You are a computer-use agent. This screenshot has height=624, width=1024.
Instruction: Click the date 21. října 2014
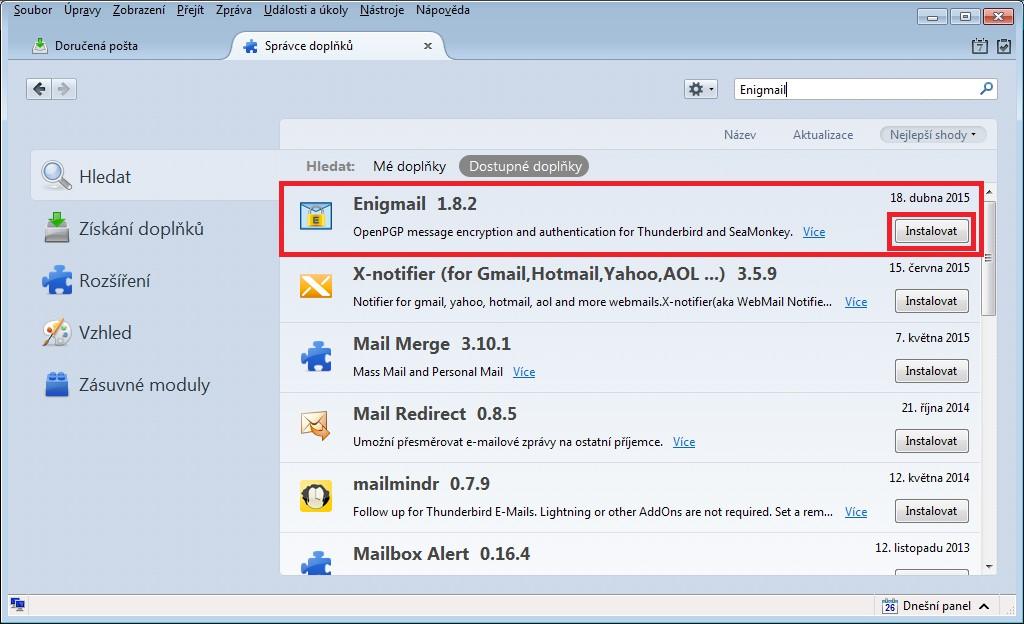[x=935, y=408]
